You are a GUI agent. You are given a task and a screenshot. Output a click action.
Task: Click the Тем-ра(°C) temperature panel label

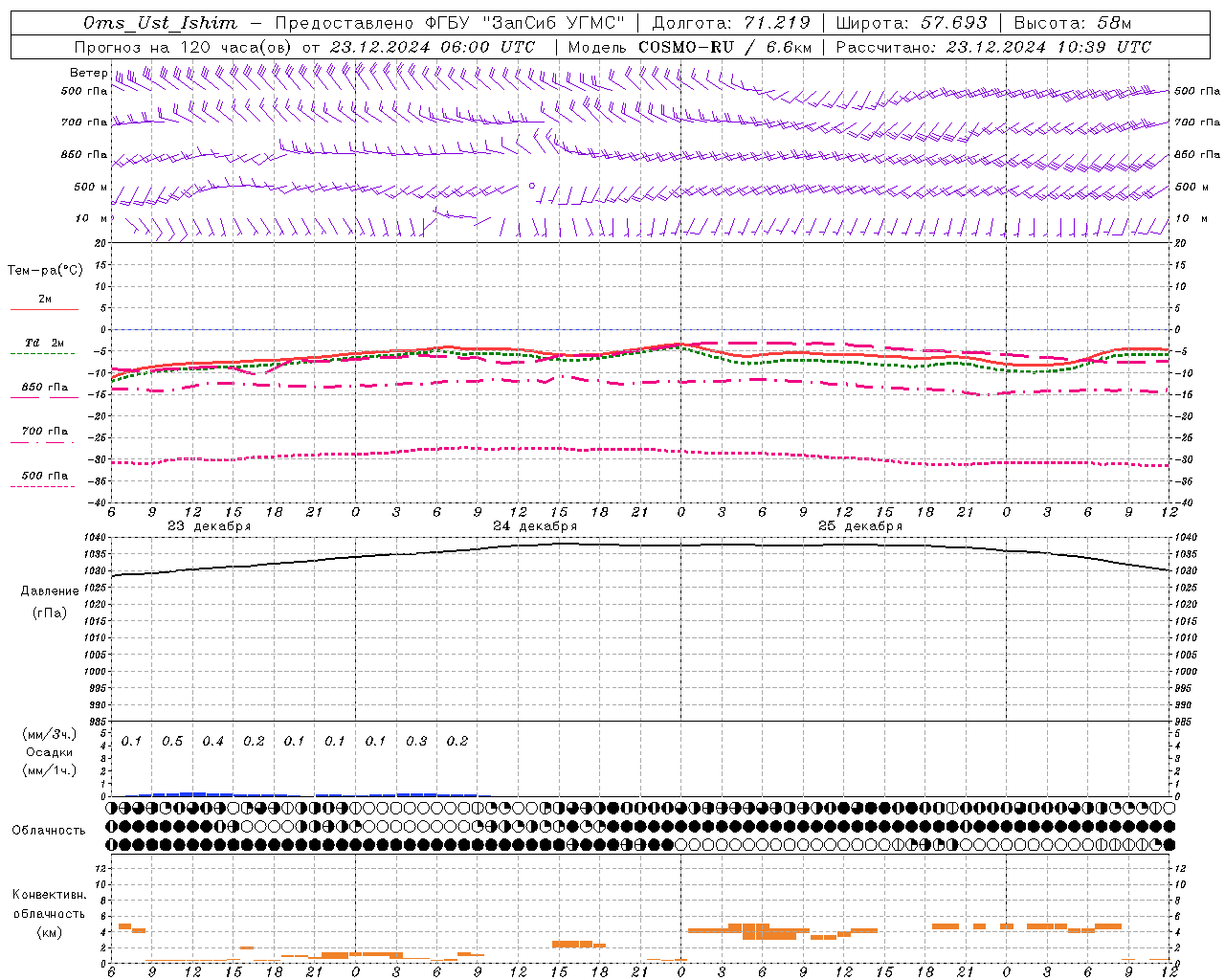pyautogui.click(x=45, y=271)
